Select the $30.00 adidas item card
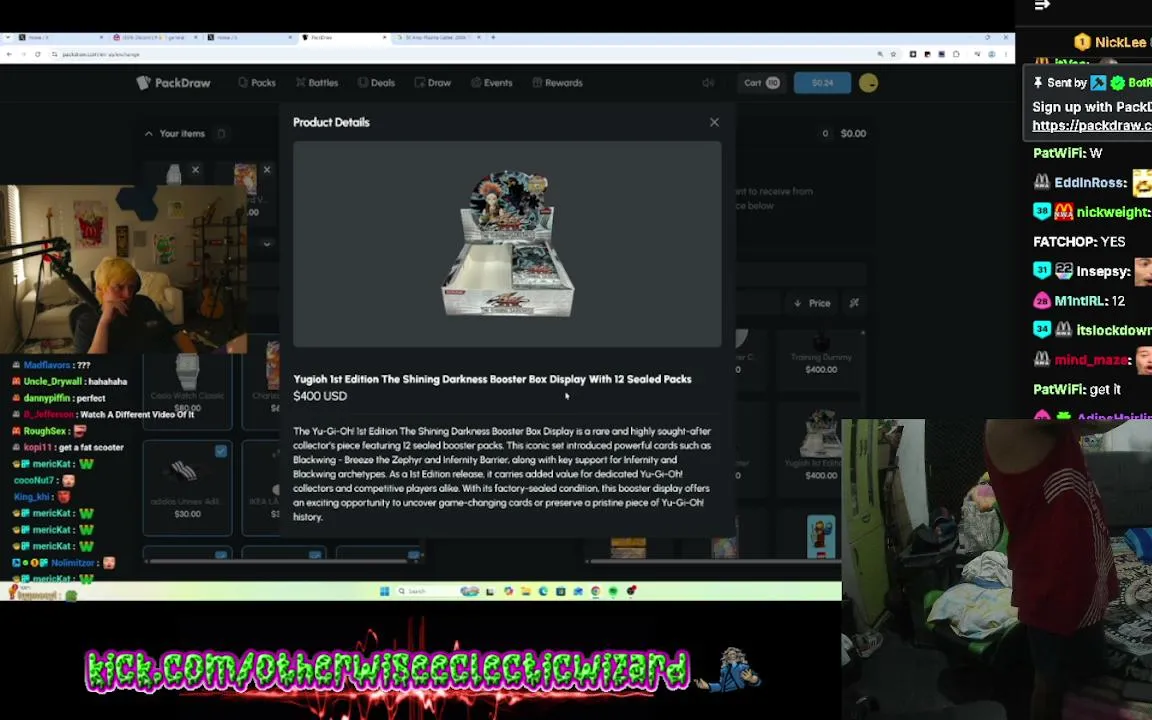 (187, 488)
